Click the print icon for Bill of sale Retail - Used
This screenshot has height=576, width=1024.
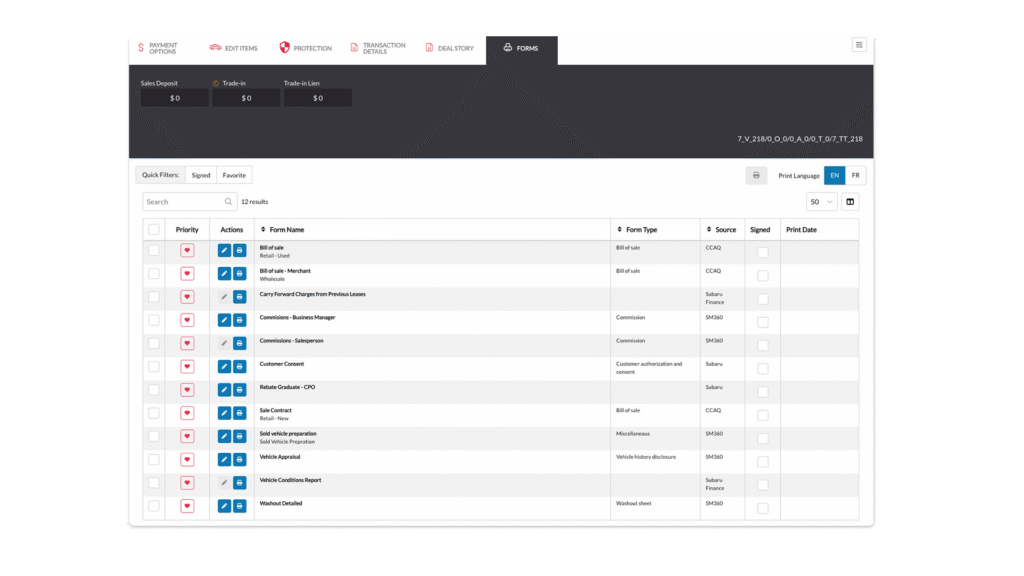(240, 250)
